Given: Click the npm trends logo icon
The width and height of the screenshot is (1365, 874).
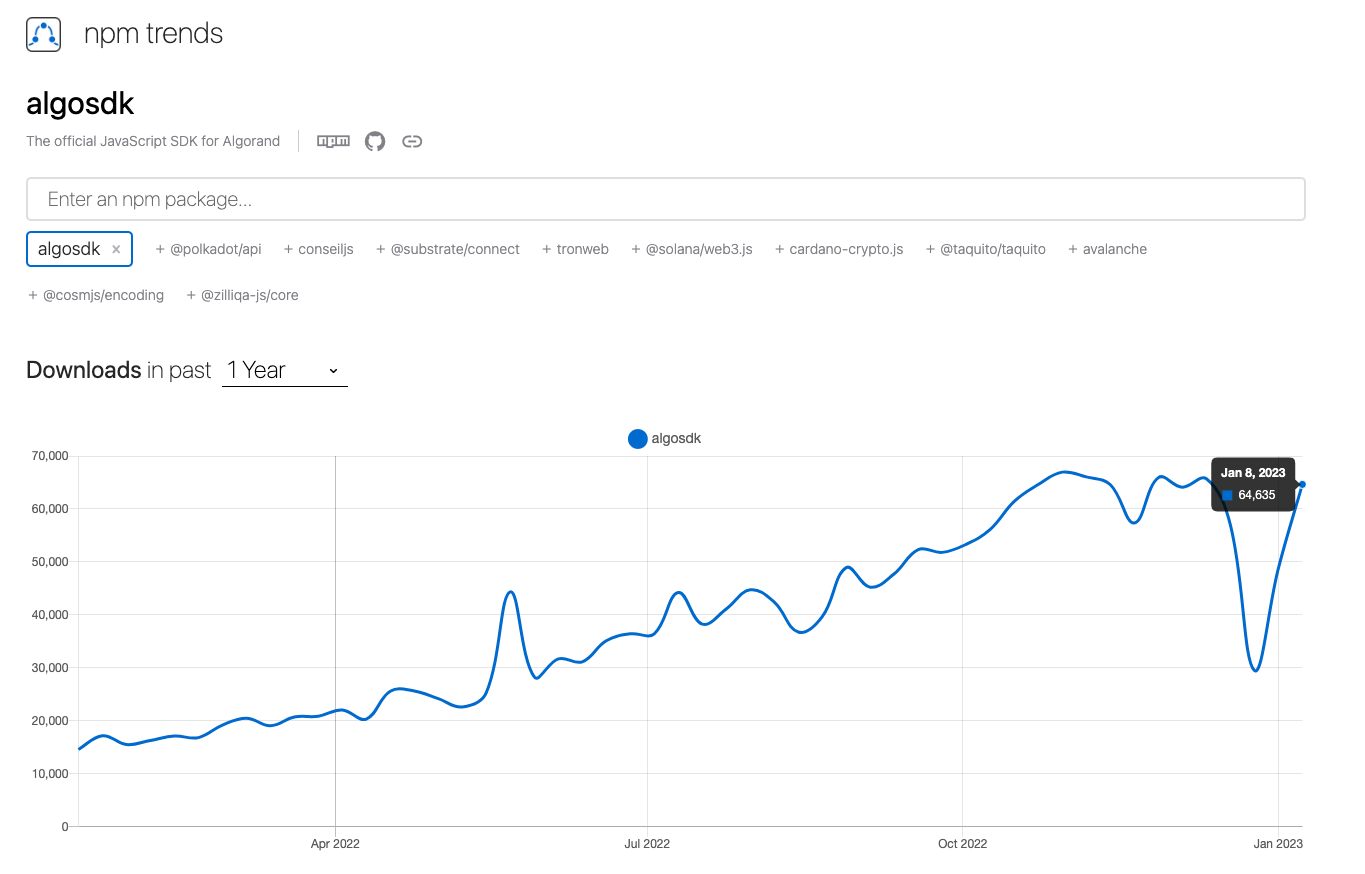Looking at the screenshot, I should [44, 34].
